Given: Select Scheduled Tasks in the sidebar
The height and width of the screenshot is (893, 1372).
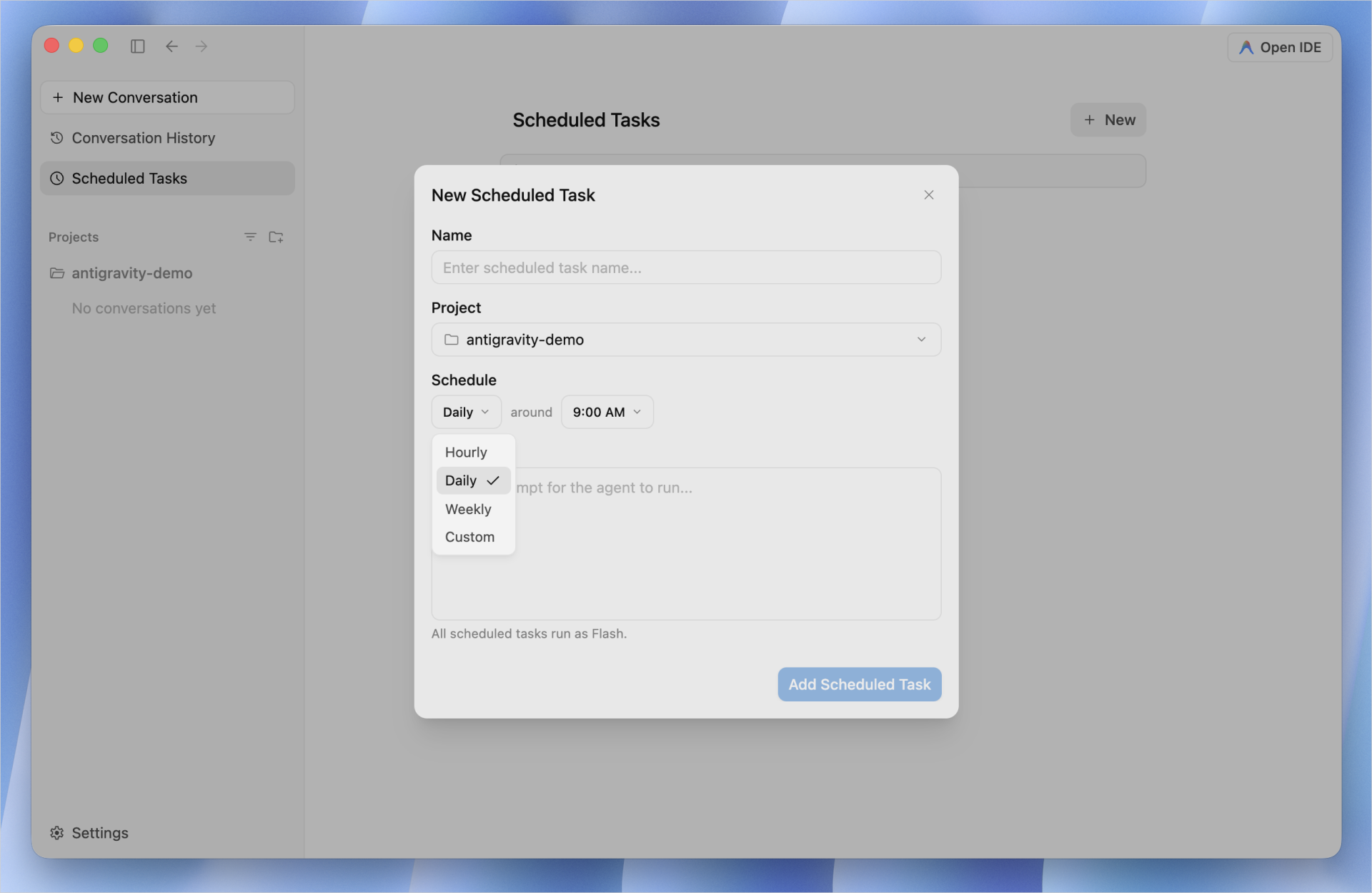Looking at the screenshot, I should (167, 178).
